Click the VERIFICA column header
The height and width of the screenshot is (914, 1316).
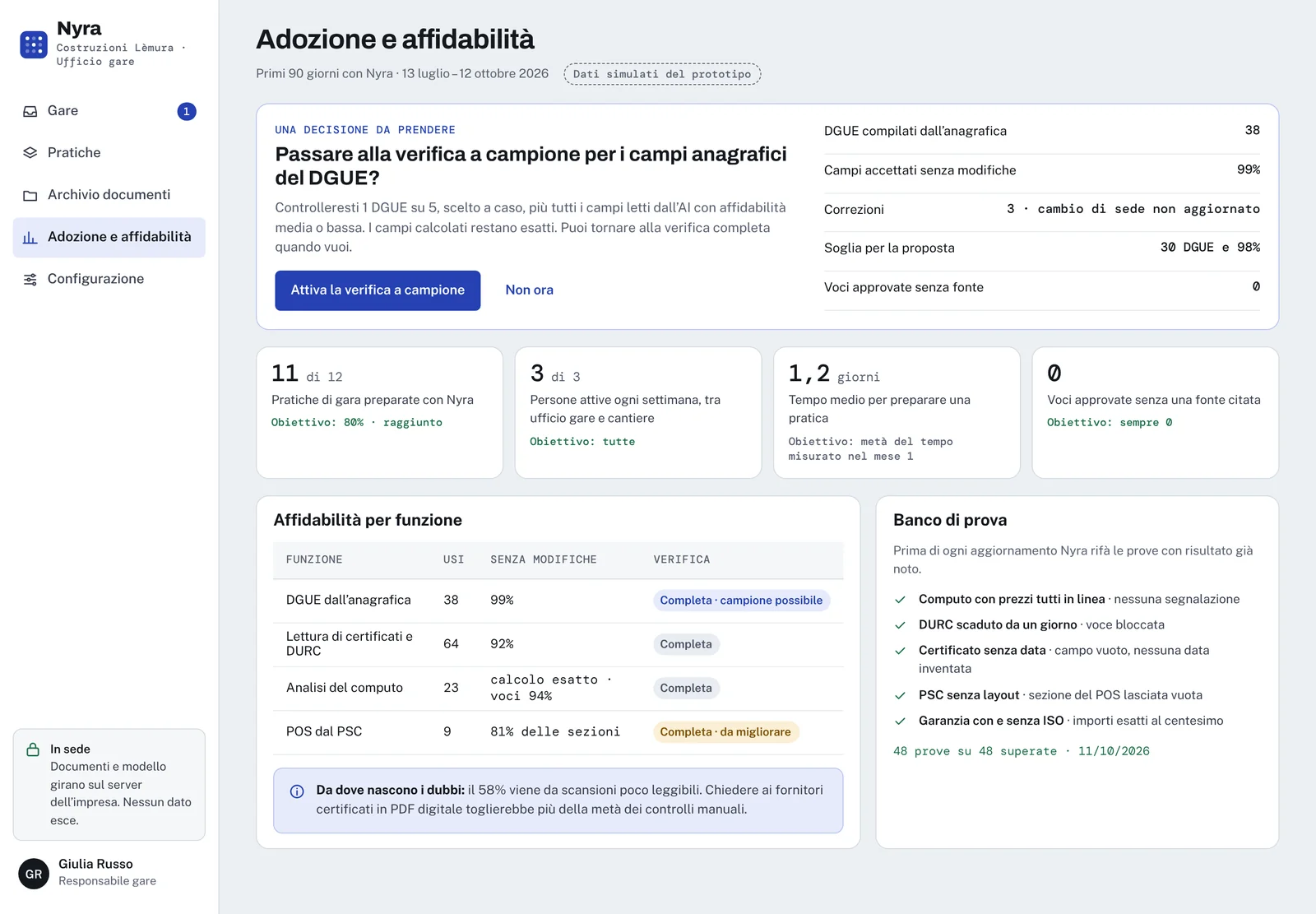(x=682, y=559)
